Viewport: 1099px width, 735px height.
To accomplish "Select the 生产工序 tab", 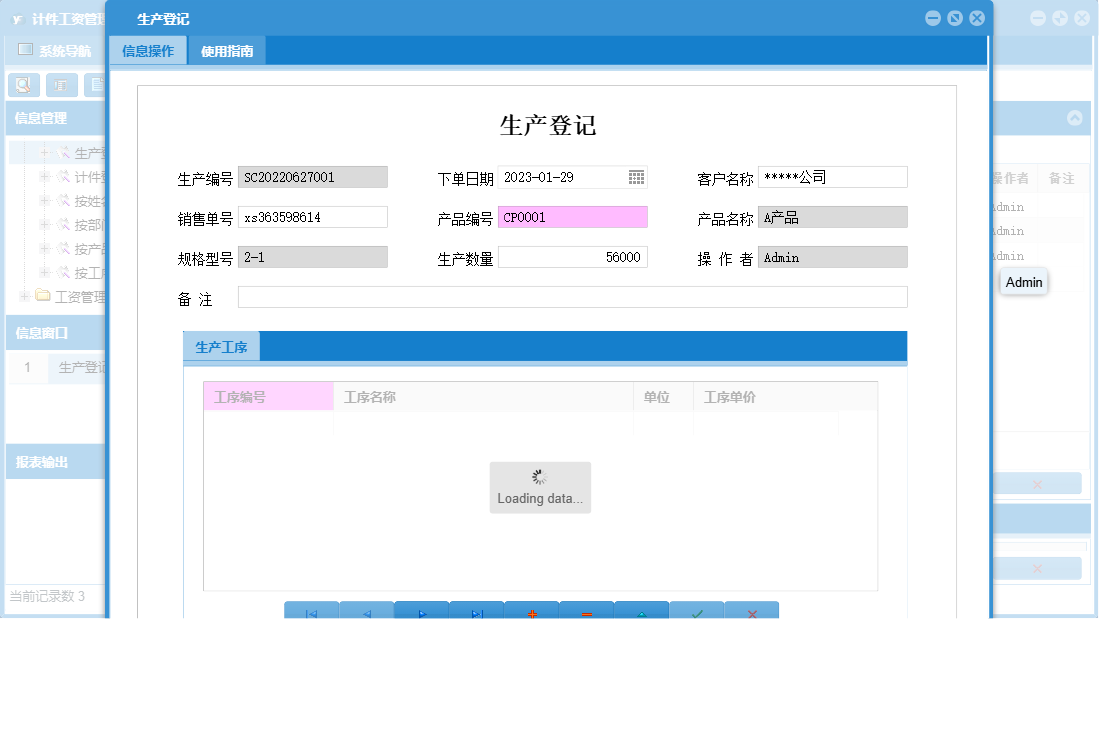I will 220,346.
